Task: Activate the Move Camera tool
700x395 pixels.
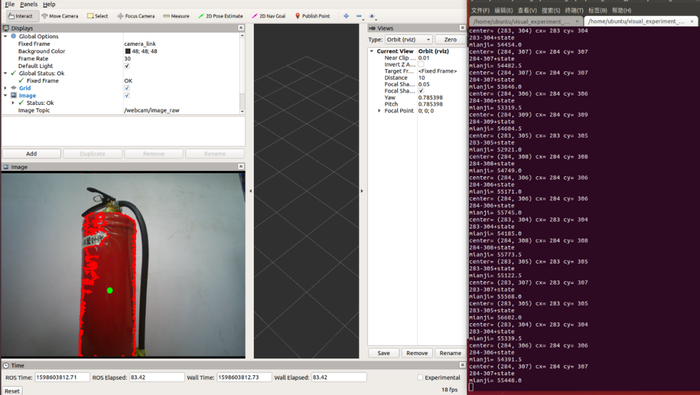Action: [x=60, y=16]
